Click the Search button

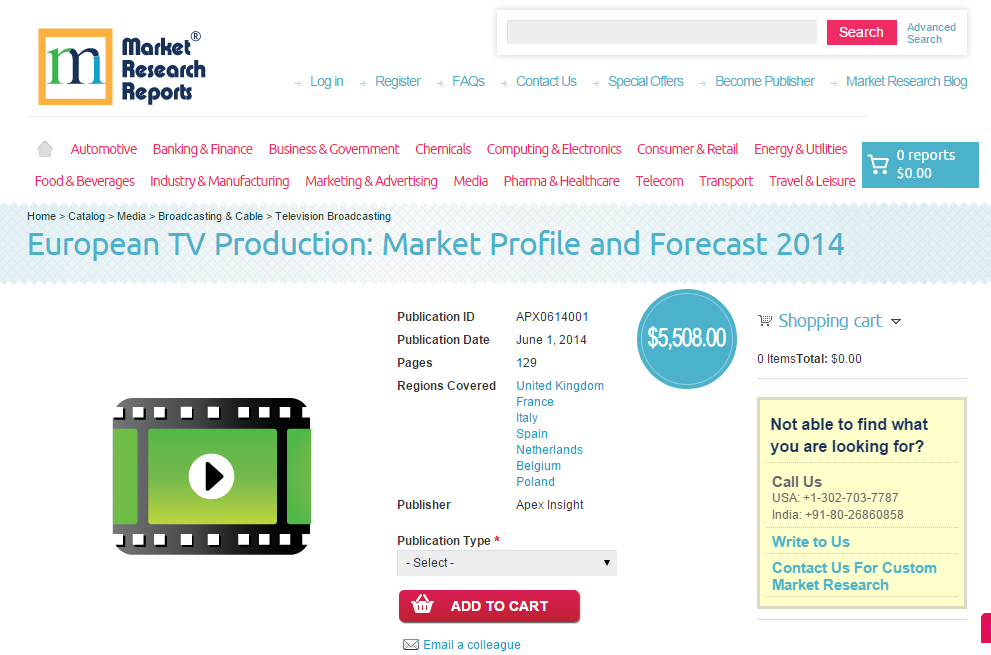[x=861, y=32]
